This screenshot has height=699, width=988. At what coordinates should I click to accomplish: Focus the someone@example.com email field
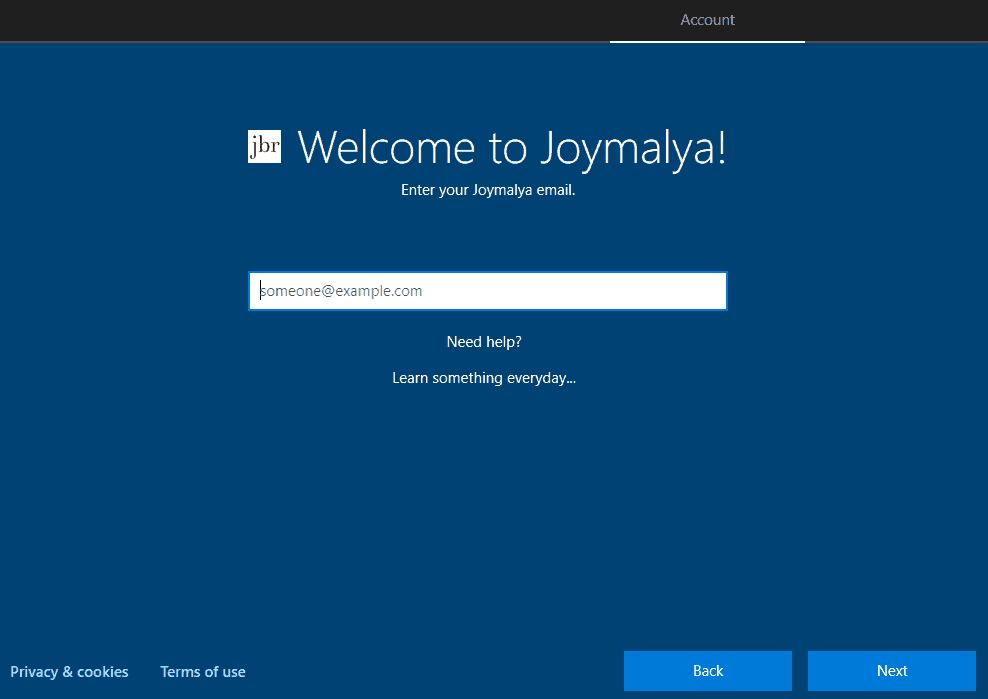tap(488, 291)
